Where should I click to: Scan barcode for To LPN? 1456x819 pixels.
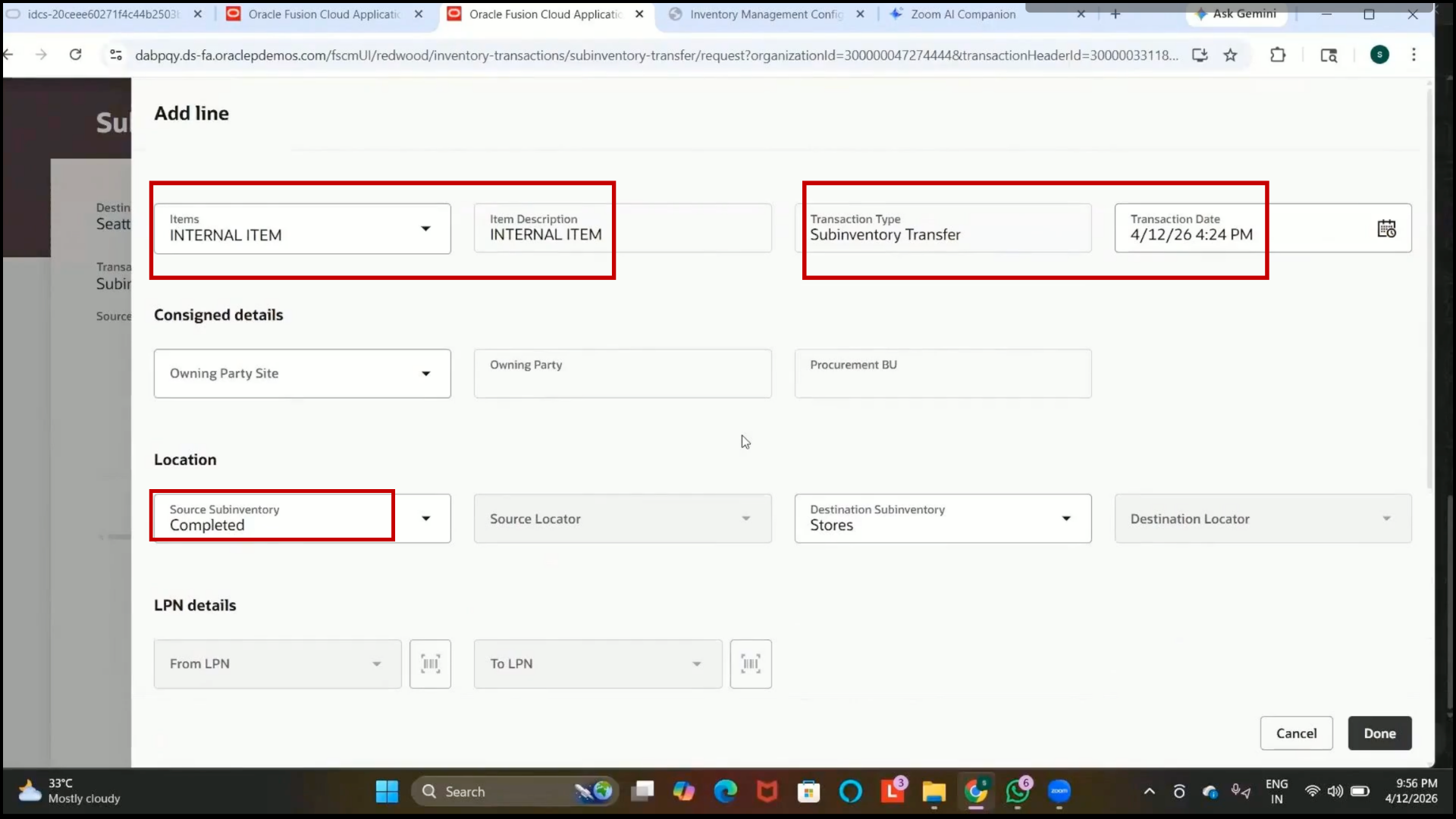coord(751,664)
